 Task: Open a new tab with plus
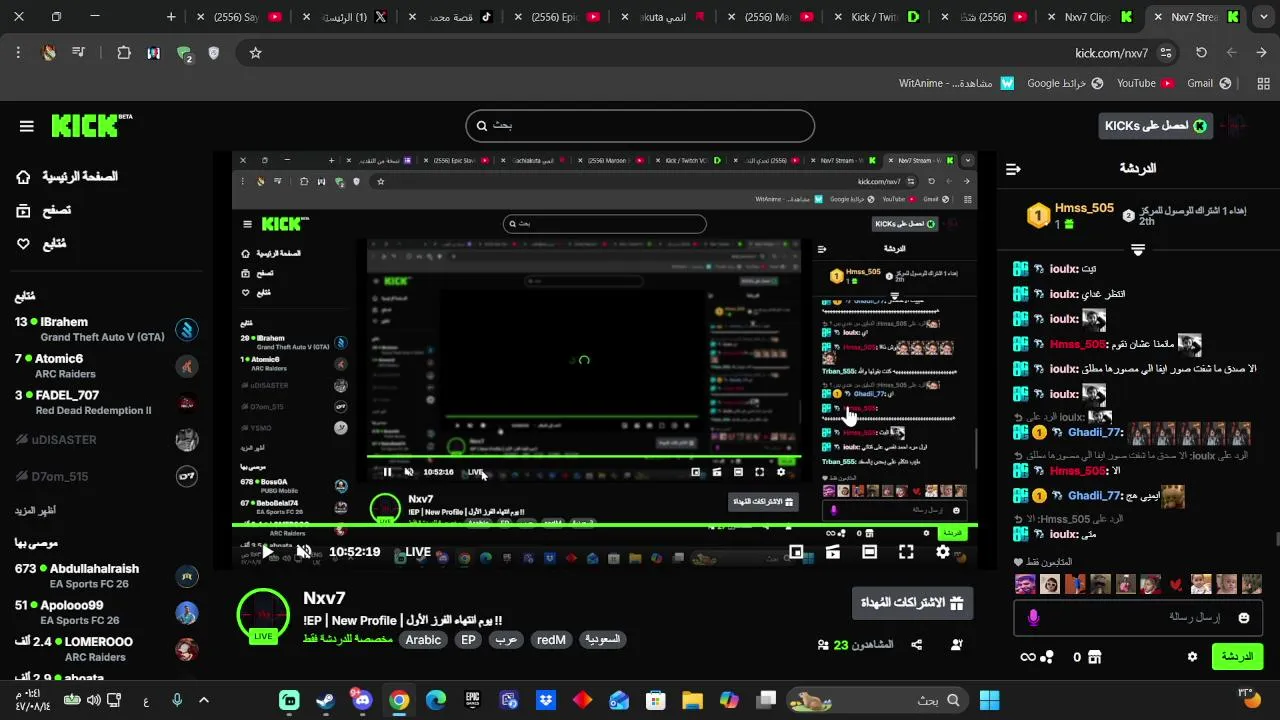click(171, 17)
